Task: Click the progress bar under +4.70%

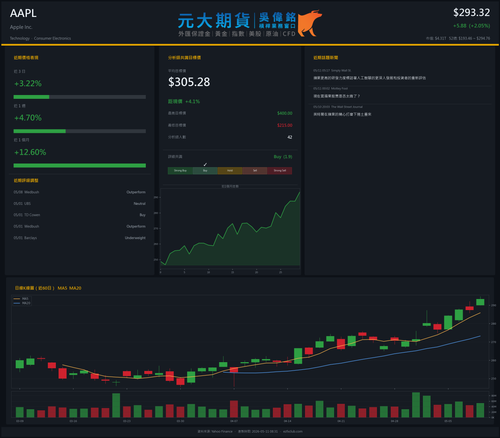Action: click(x=80, y=131)
